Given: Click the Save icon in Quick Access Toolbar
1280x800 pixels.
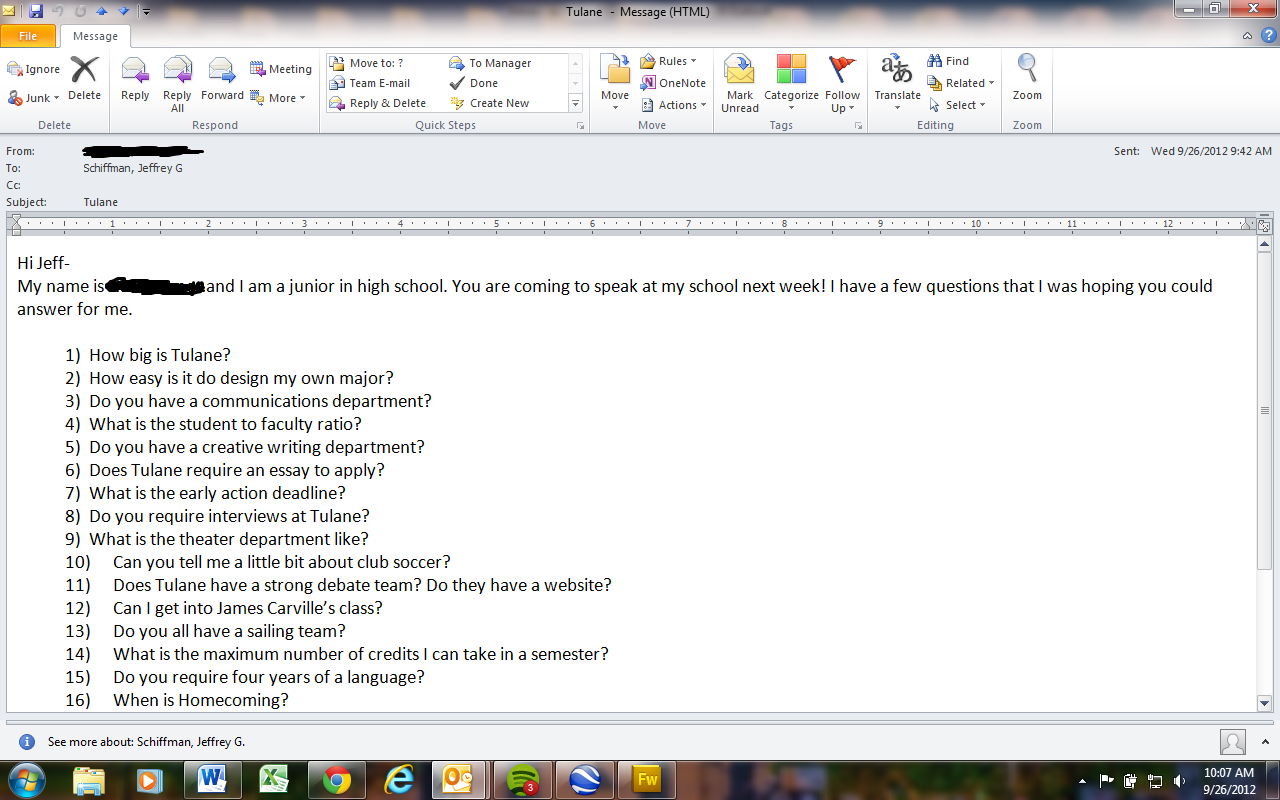Looking at the screenshot, I should pos(36,11).
